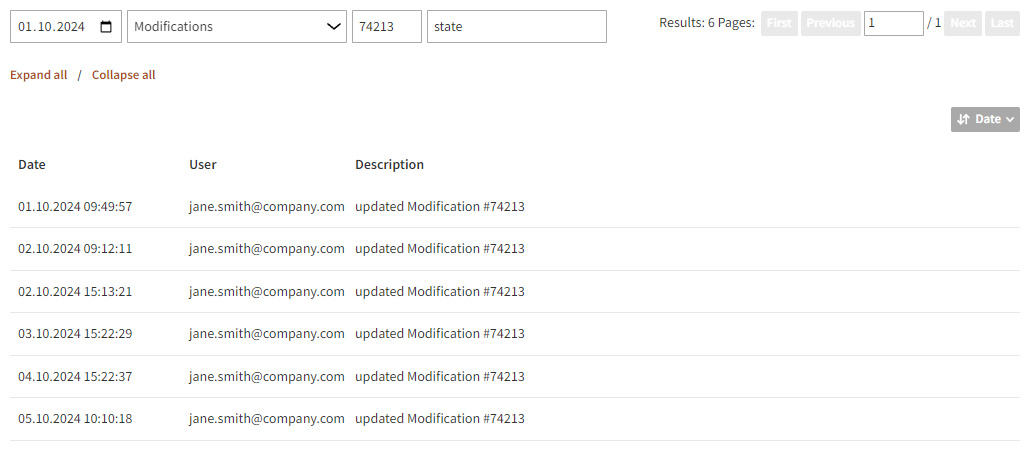Expand the 01.10.2024 09:49:57 log entry
Viewport: 1030px width, 451px height.
(x=75, y=207)
